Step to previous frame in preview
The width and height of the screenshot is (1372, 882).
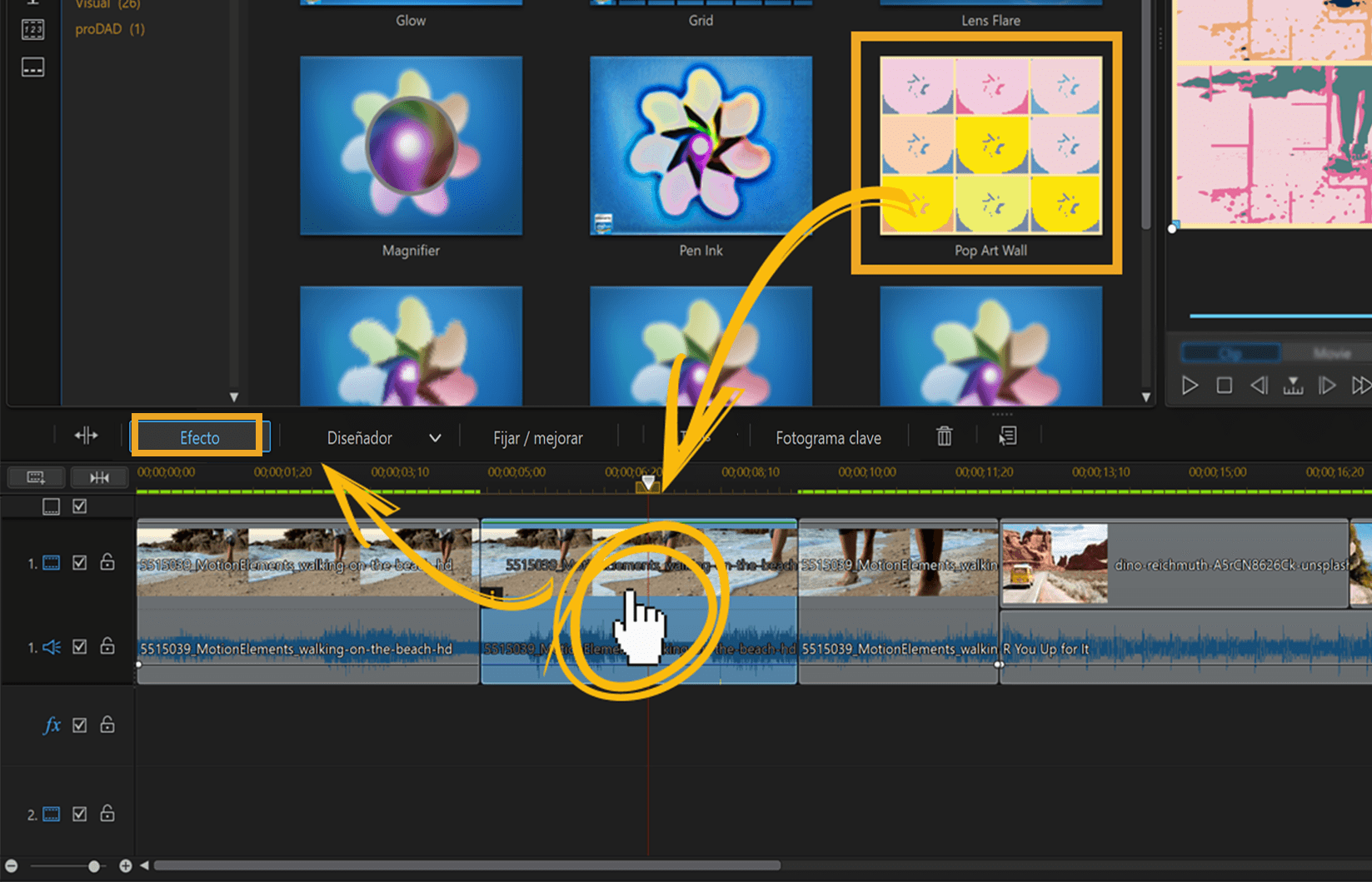(x=1259, y=386)
